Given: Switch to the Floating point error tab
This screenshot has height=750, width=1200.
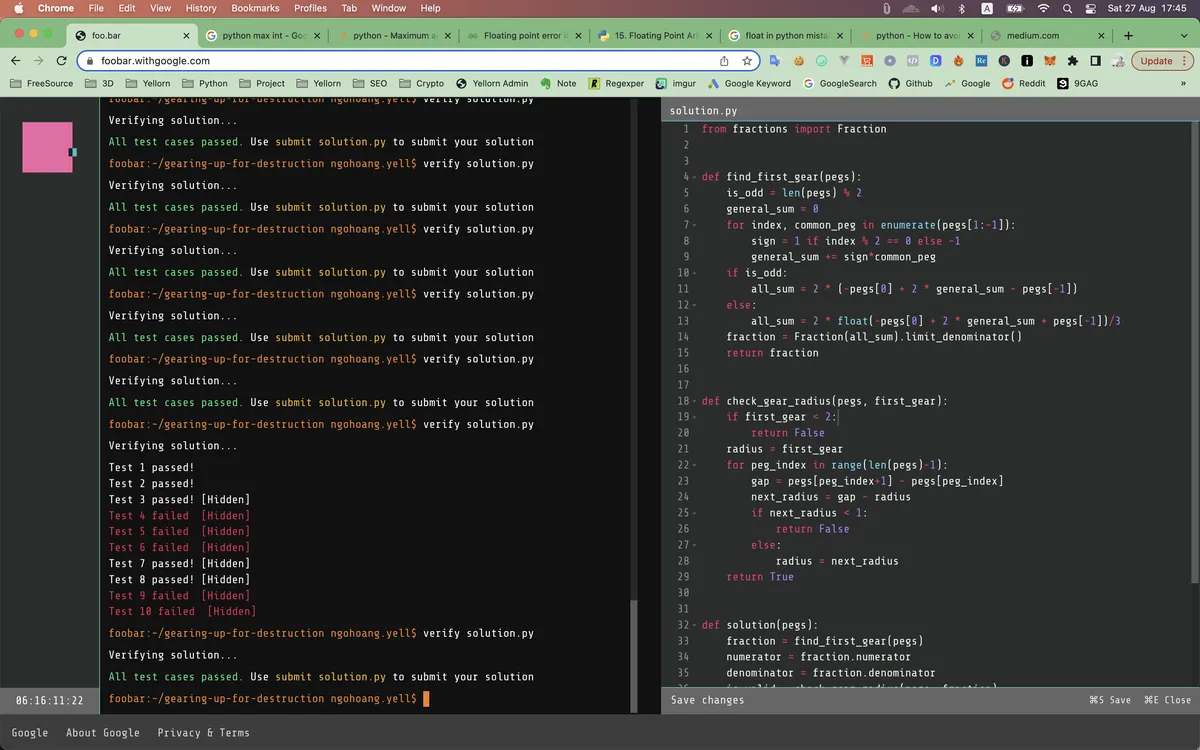Looking at the screenshot, I should click(525, 35).
